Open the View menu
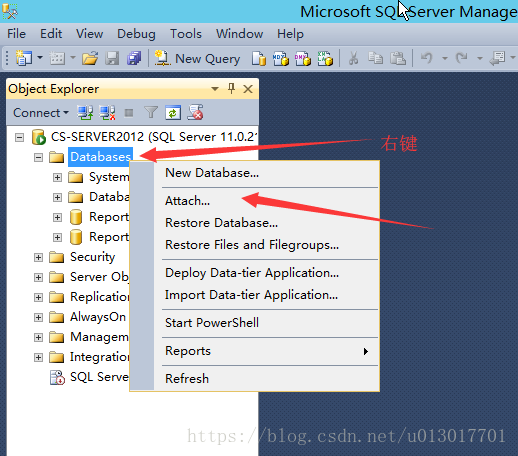 point(89,34)
